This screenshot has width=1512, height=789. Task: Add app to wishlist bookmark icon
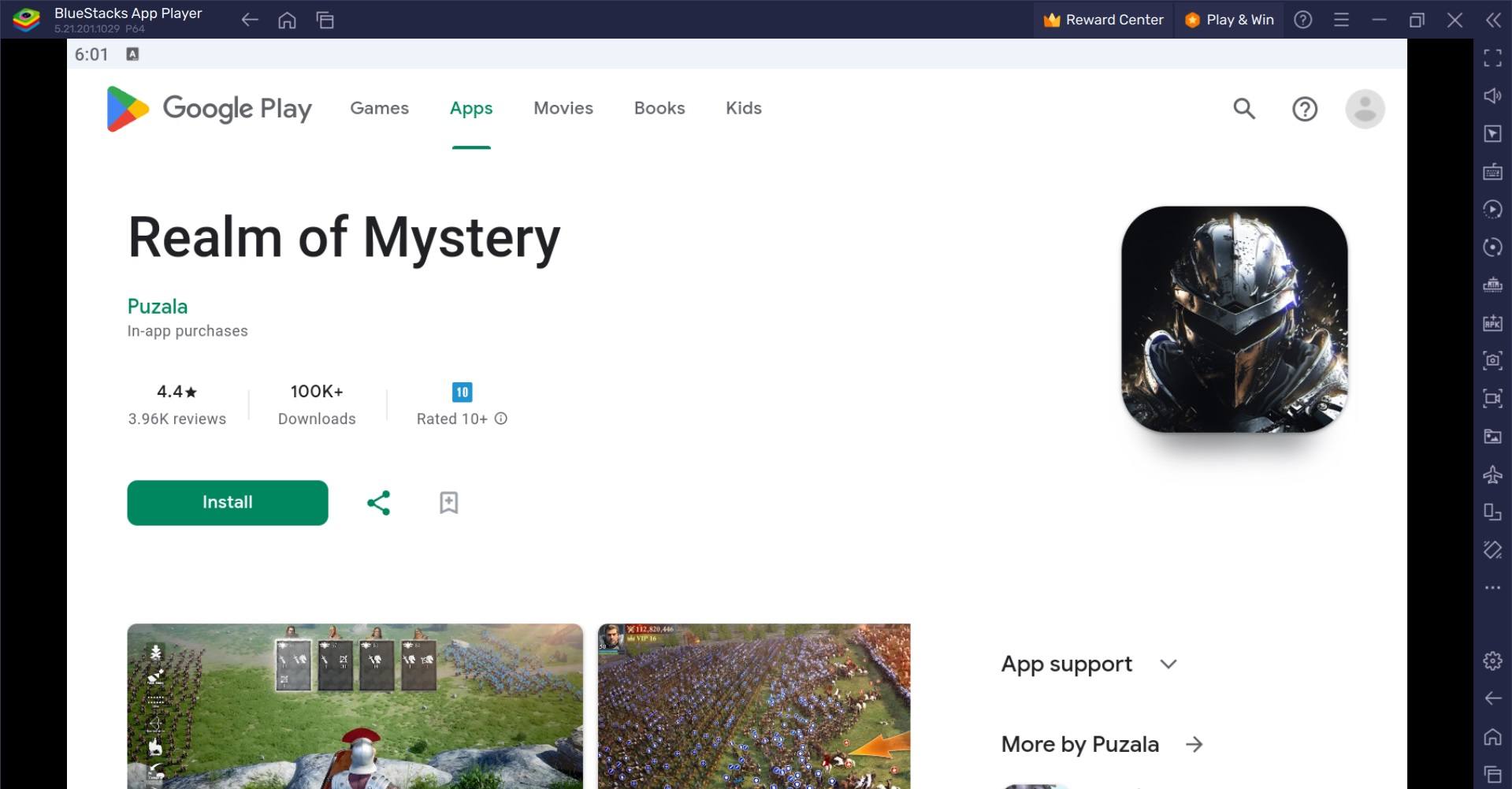[448, 503]
